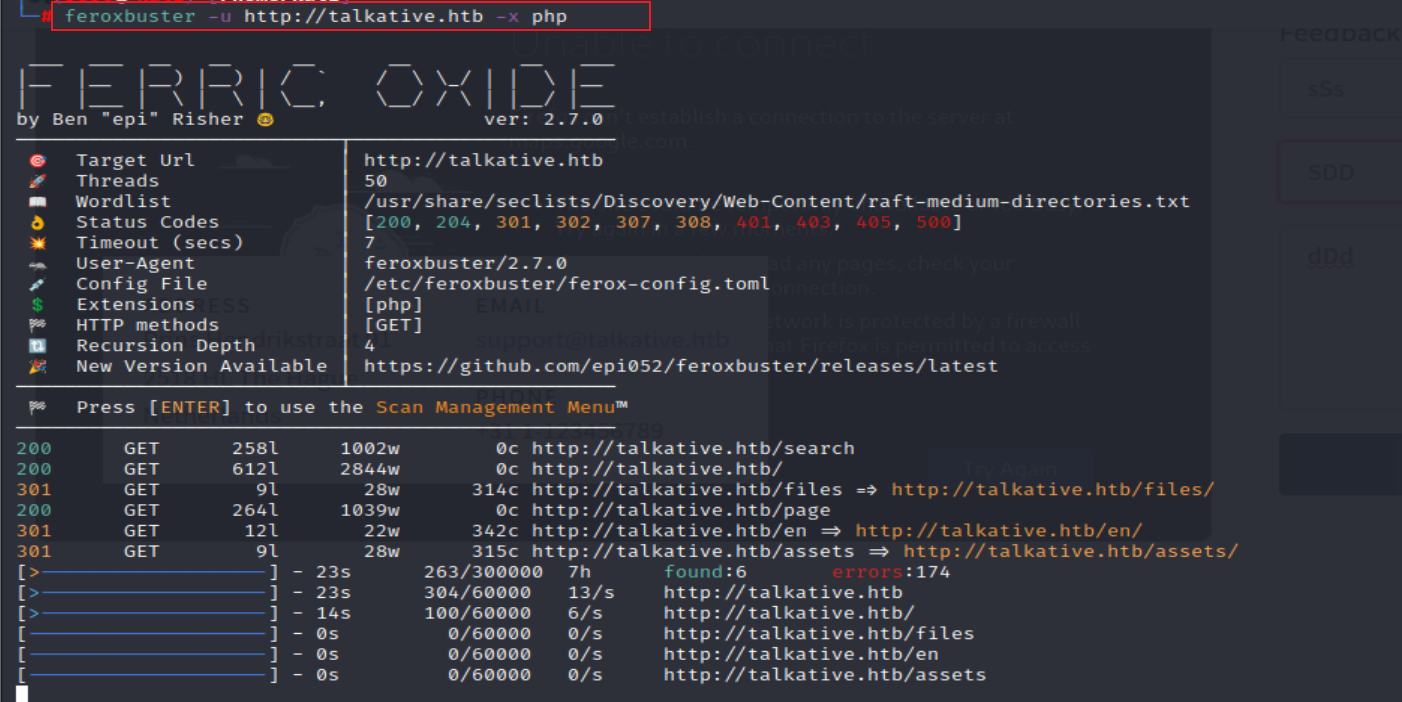Click the found:6 counter
The width and height of the screenshot is (1402, 702).
click(x=705, y=572)
